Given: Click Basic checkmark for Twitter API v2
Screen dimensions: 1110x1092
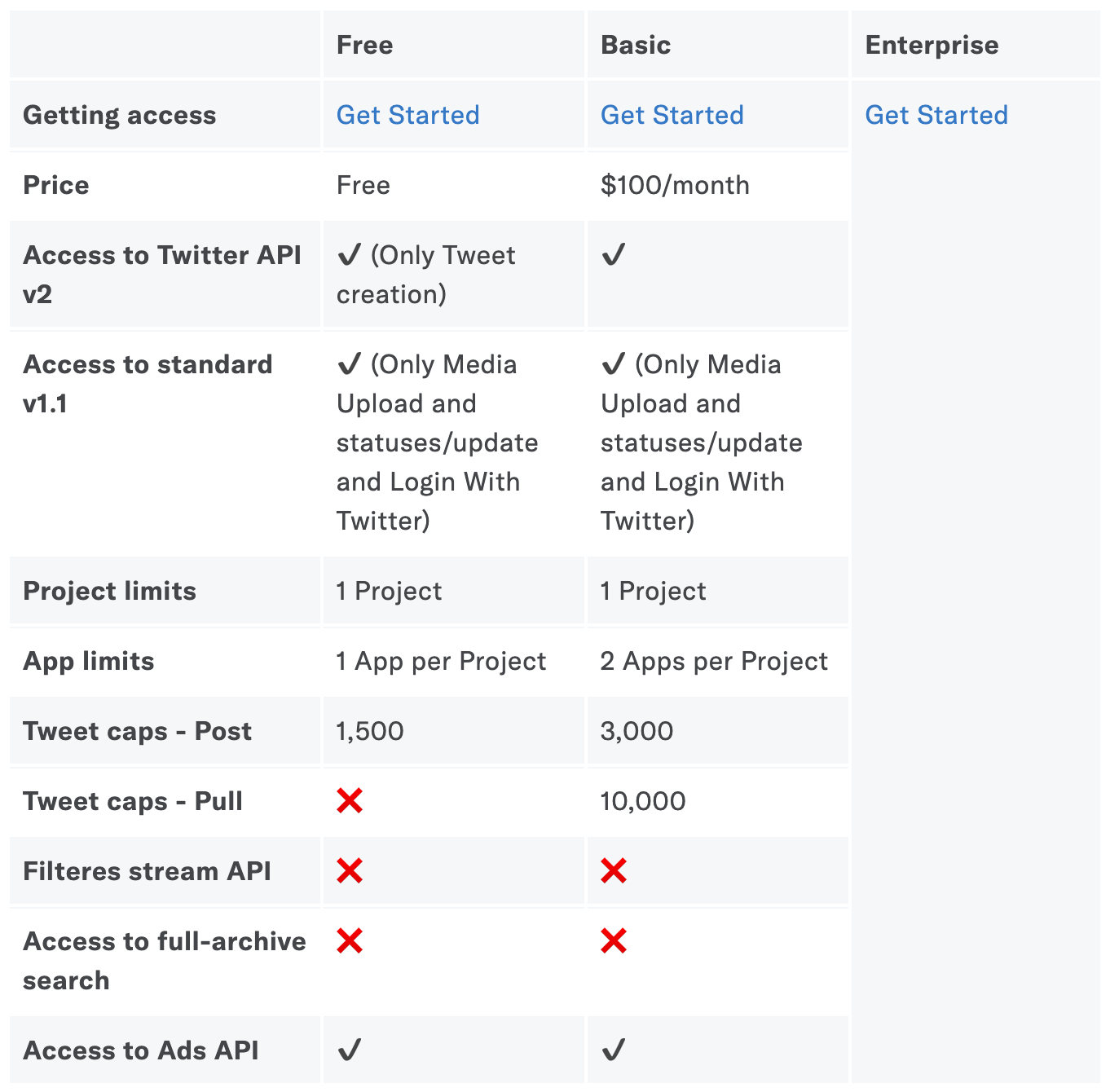Looking at the screenshot, I should pyautogui.click(x=613, y=254).
